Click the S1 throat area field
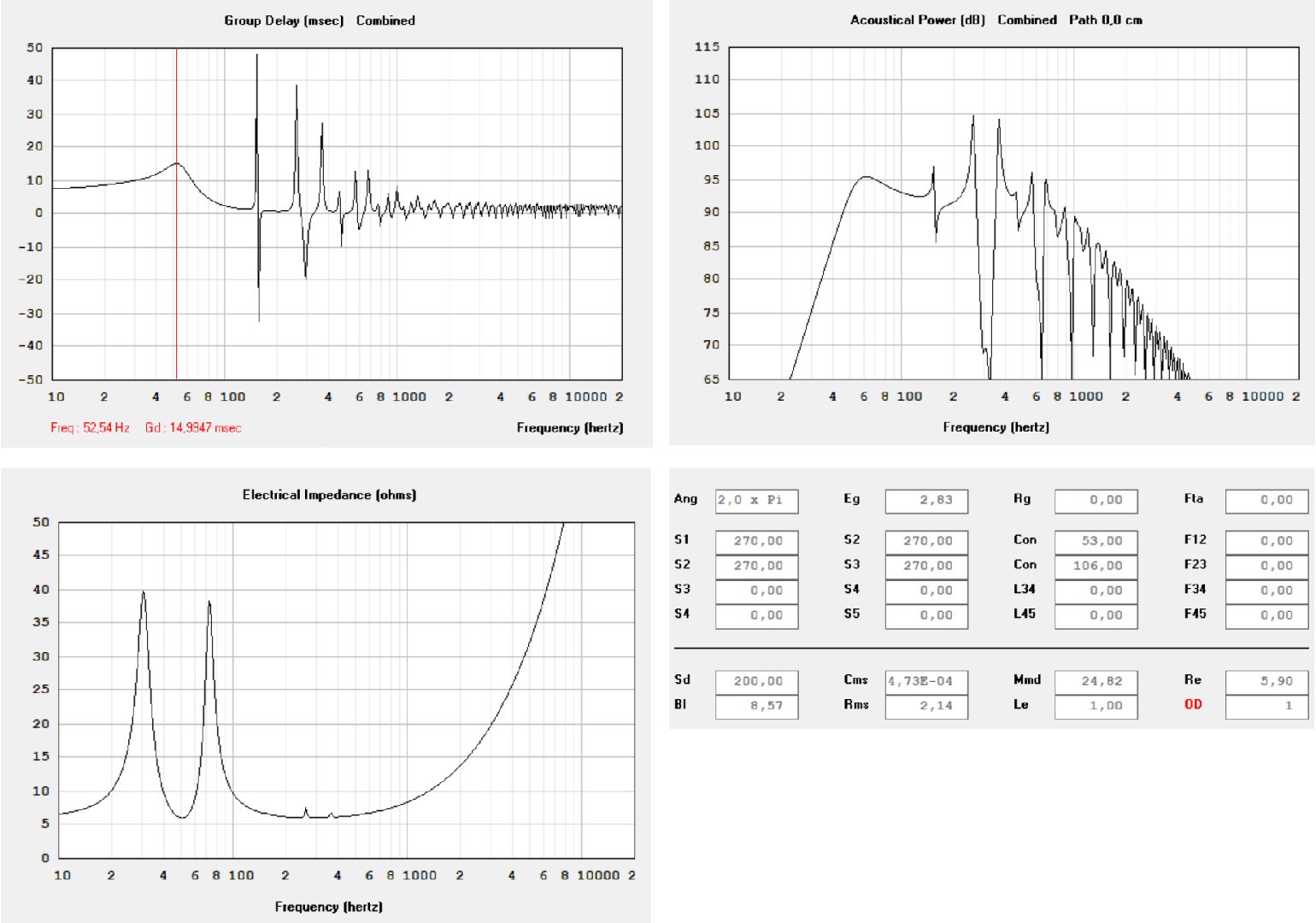This screenshot has width=1316, height=923. [756, 542]
